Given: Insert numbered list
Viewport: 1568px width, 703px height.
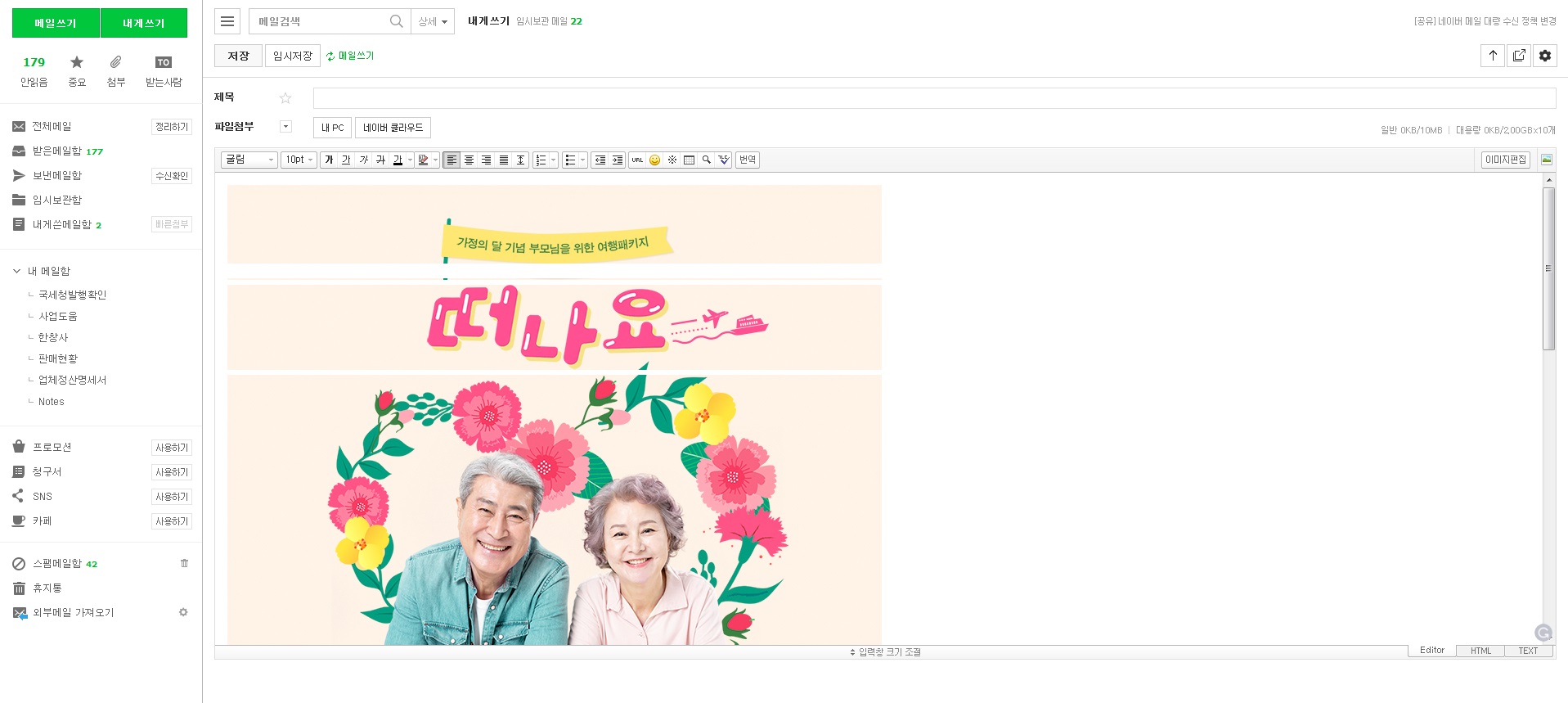Looking at the screenshot, I should pos(541,160).
